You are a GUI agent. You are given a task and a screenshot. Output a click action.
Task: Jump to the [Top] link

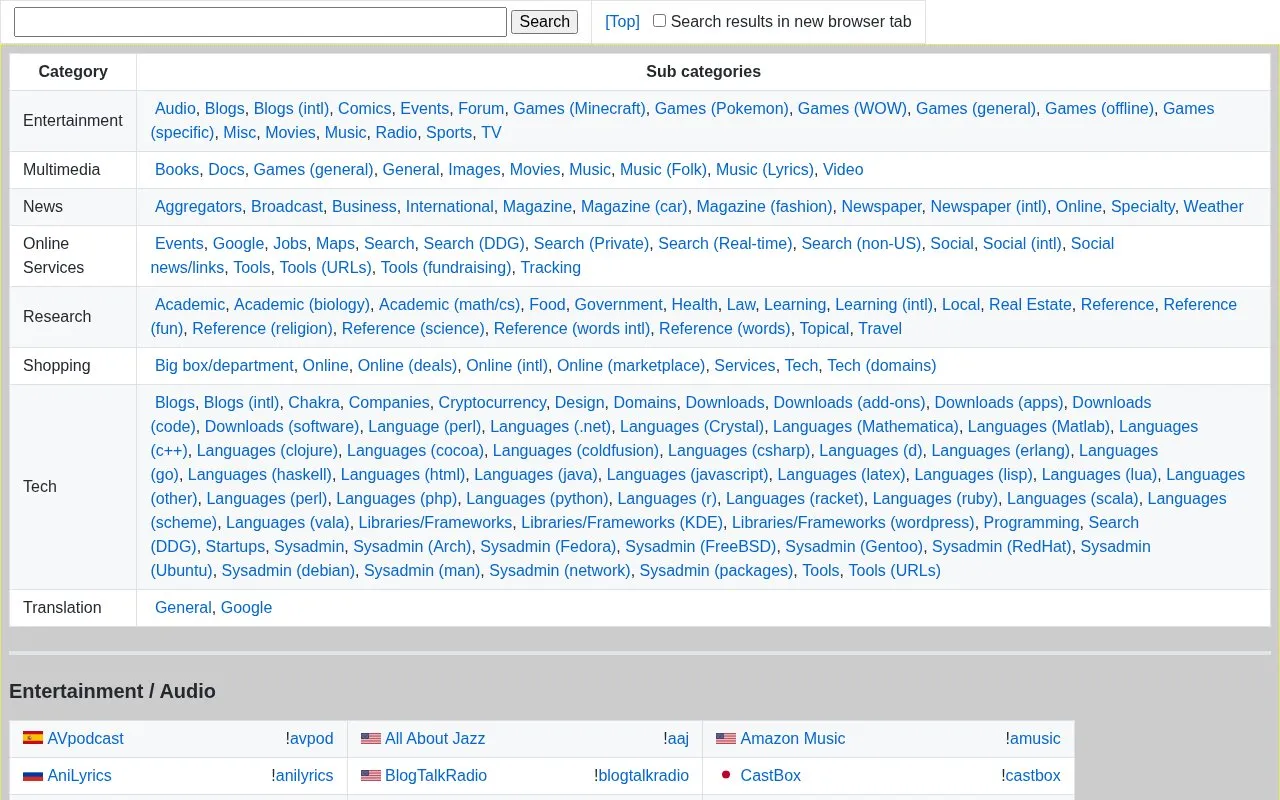622,22
